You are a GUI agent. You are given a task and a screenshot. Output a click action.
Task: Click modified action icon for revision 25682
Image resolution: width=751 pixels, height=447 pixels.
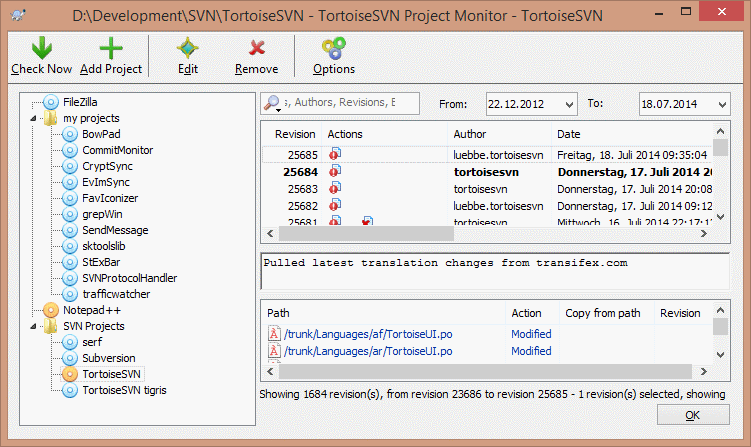pyautogui.click(x=335, y=205)
